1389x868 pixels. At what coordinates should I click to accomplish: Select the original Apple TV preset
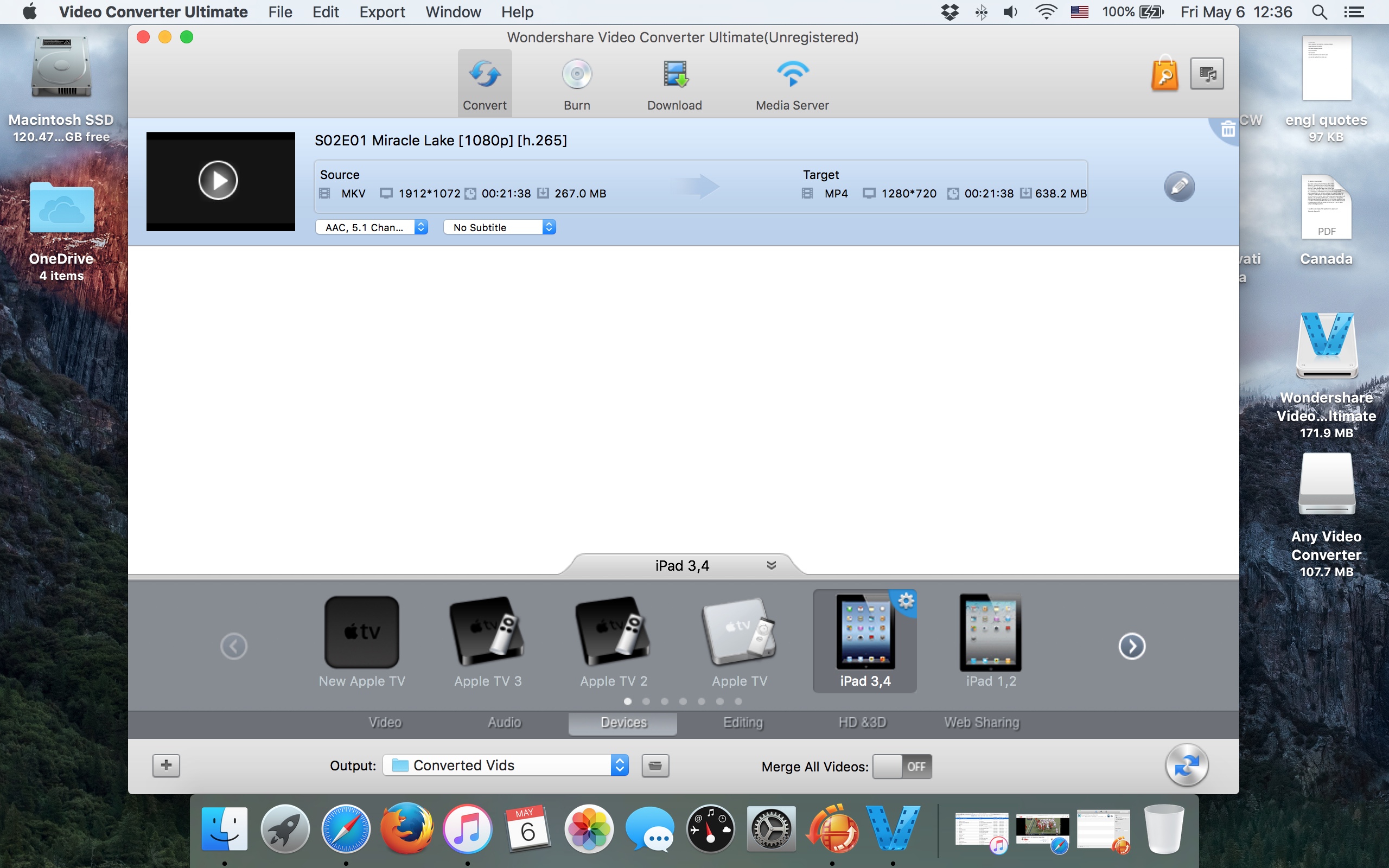[740, 641]
